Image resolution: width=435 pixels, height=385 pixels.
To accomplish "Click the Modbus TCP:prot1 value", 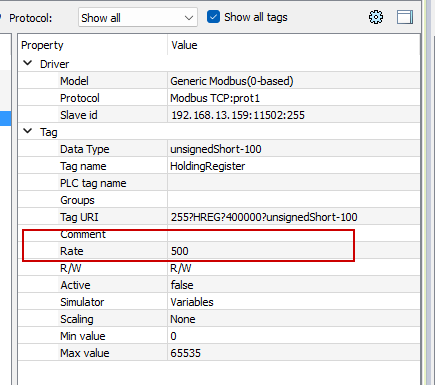I will coord(215,98).
